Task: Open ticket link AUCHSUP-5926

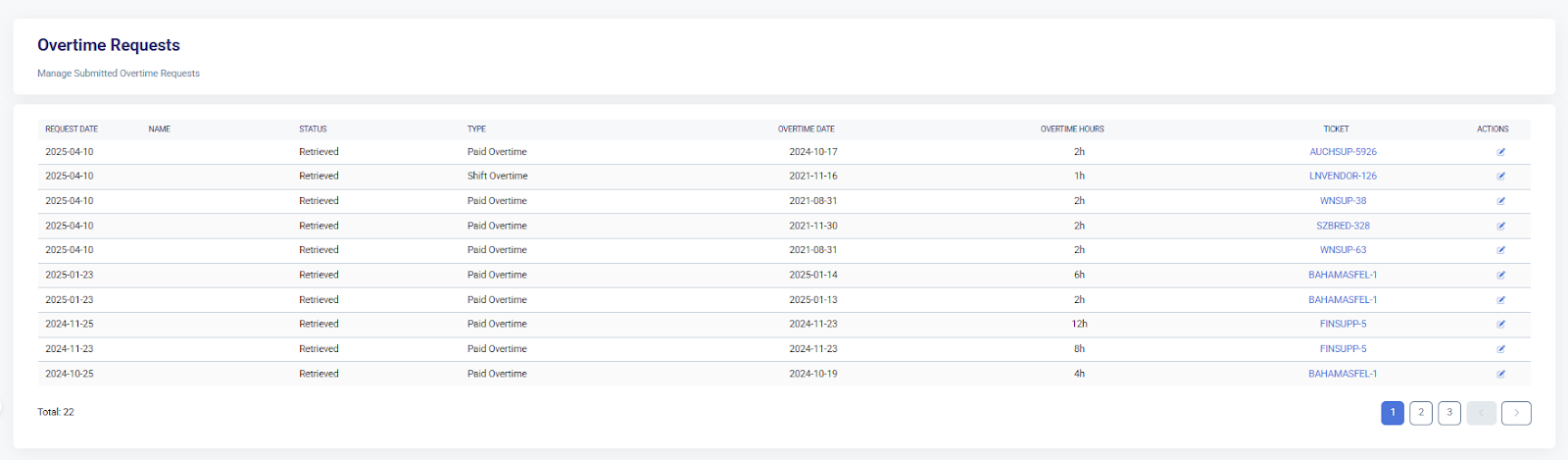Action: click(1343, 152)
